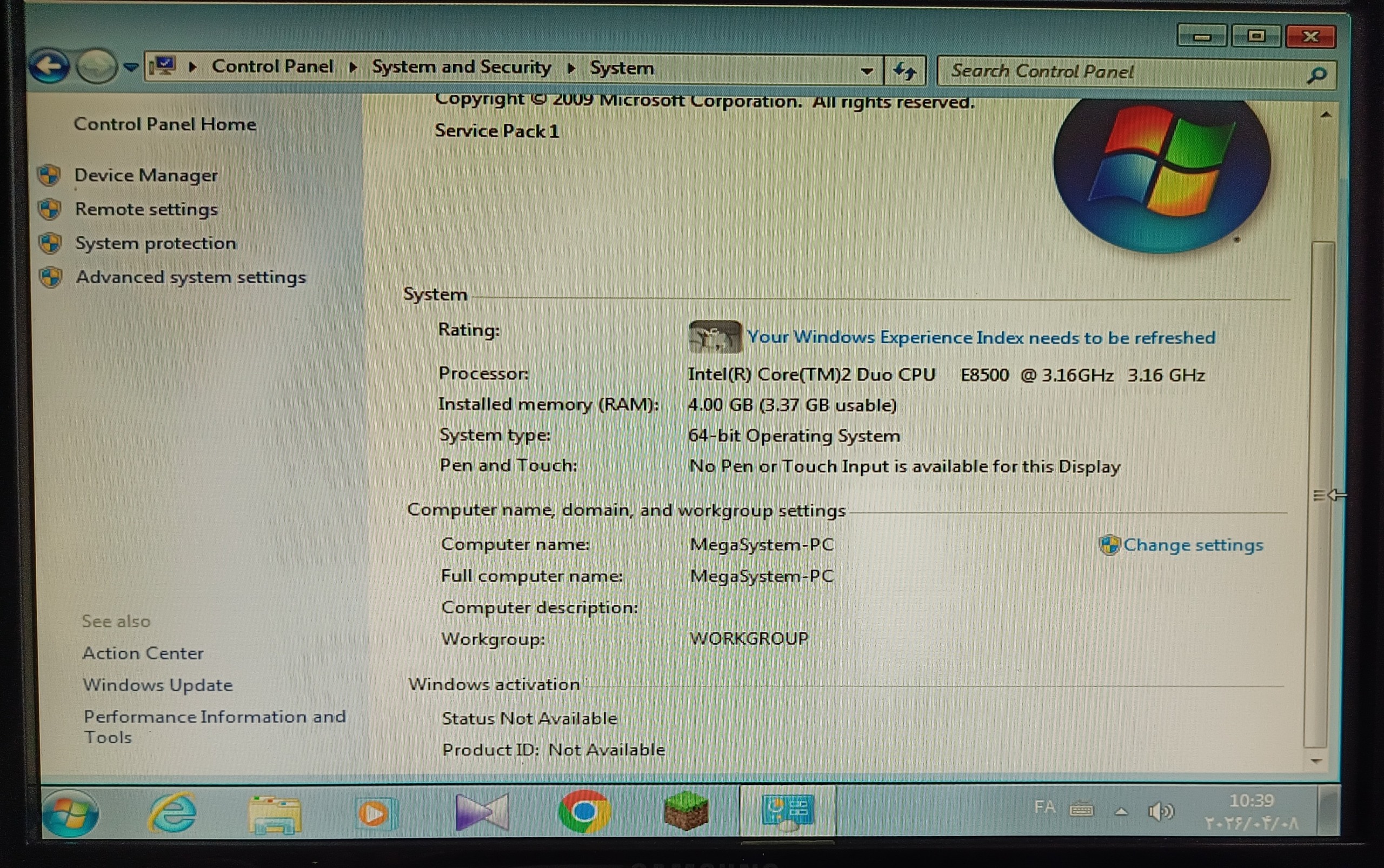Click Change settings for computer name
This screenshot has width=1384, height=868.
[x=1193, y=545]
